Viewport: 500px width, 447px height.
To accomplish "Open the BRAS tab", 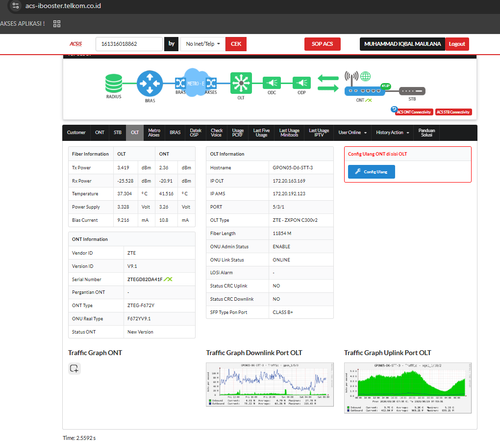I will point(175,133).
